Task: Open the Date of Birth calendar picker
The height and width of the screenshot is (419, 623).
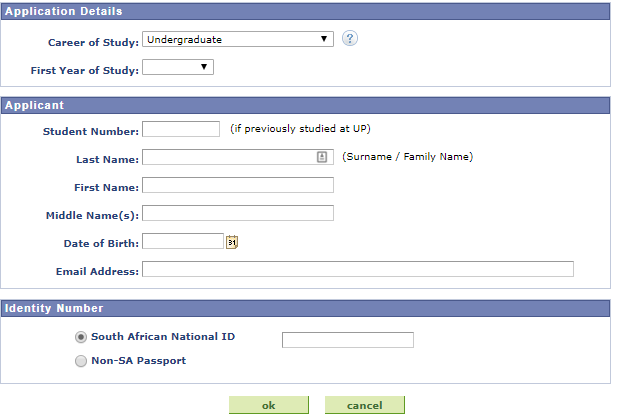Action: click(x=232, y=242)
